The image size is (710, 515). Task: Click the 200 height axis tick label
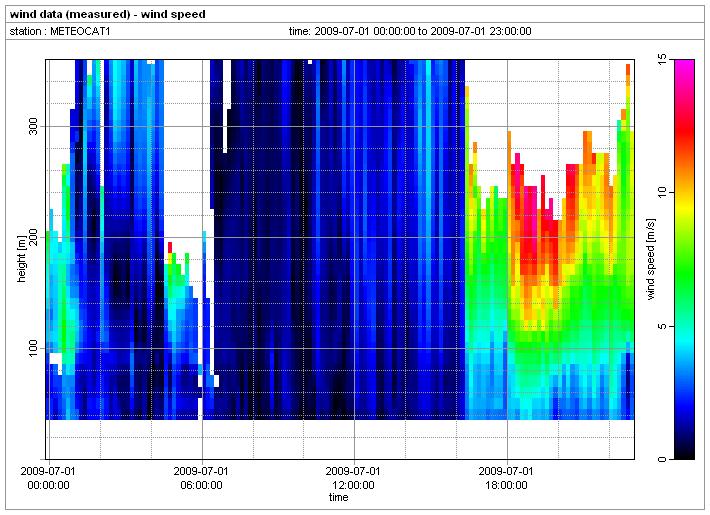click(x=33, y=237)
